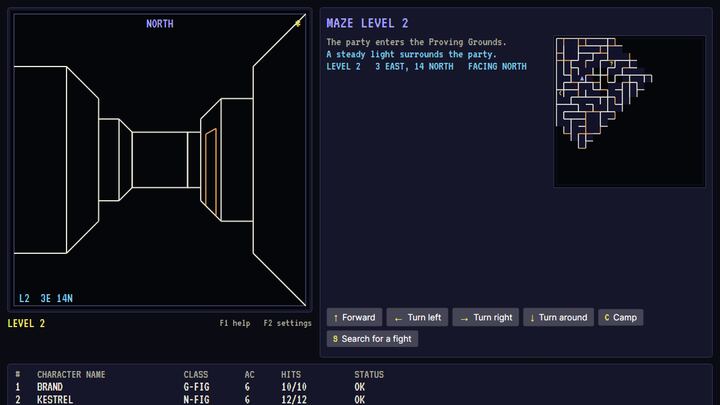Click the HITS column header
This screenshot has height=405, width=720.
coord(291,375)
